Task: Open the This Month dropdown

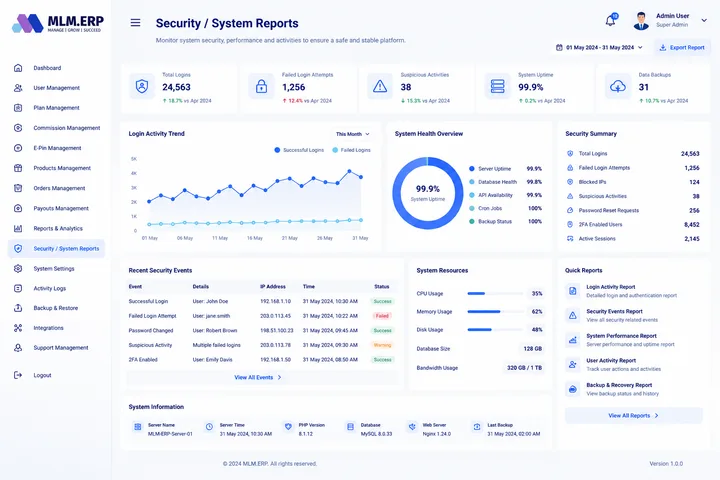Action: [352, 134]
